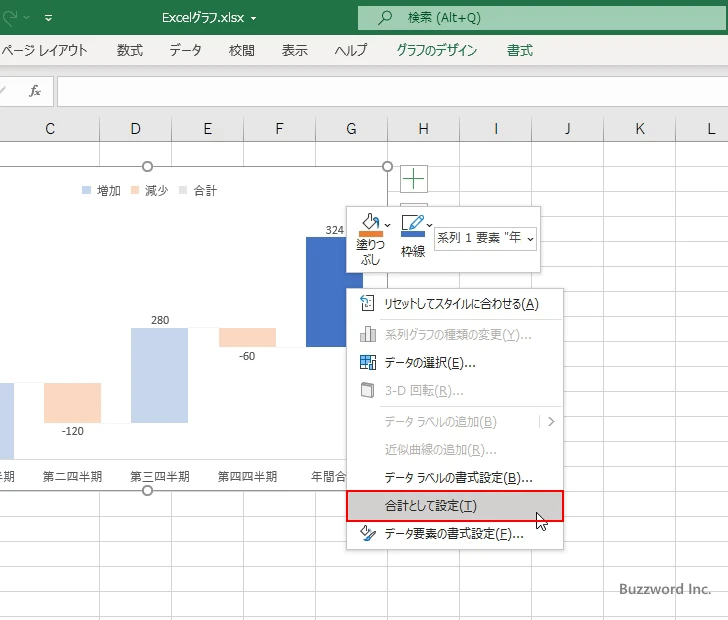The image size is (728, 620).
Task: Click the axis label 第三四半期
Action: click(x=160, y=476)
